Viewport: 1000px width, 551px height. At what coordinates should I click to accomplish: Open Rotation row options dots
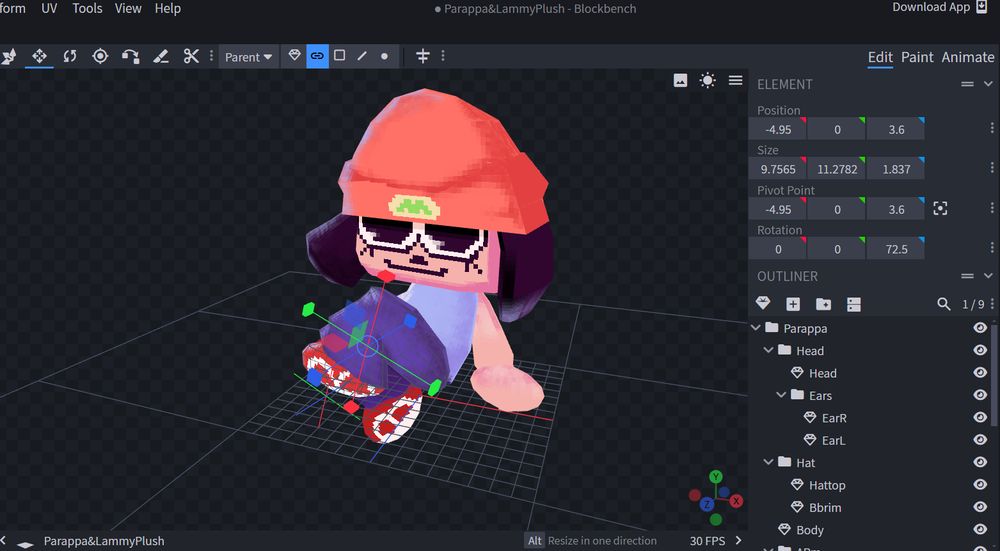pyautogui.click(x=992, y=248)
